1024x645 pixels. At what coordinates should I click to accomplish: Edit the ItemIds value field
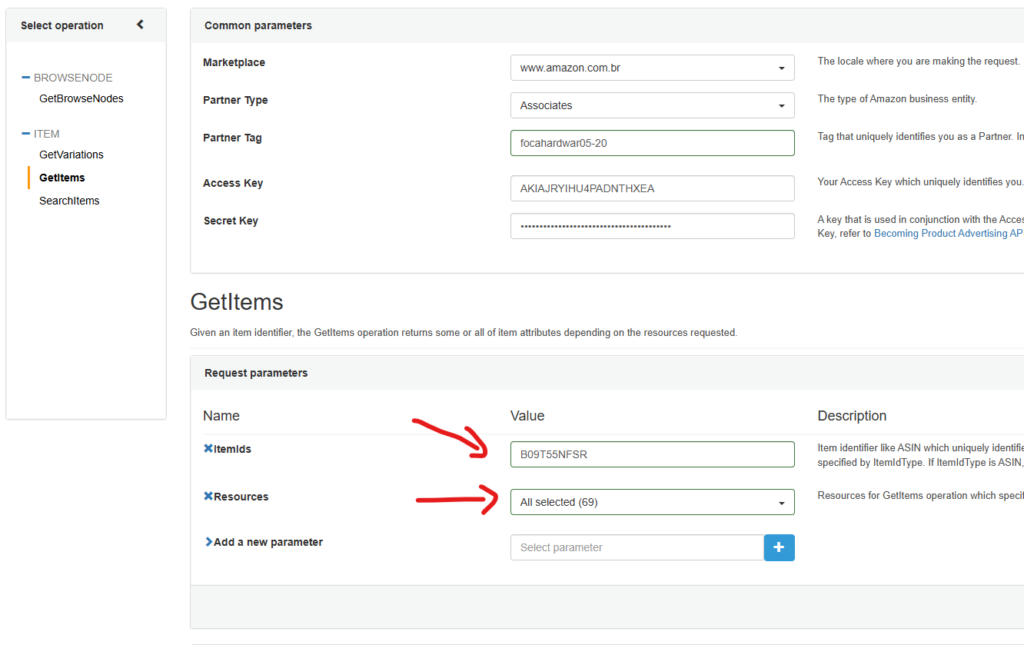tap(652, 454)
